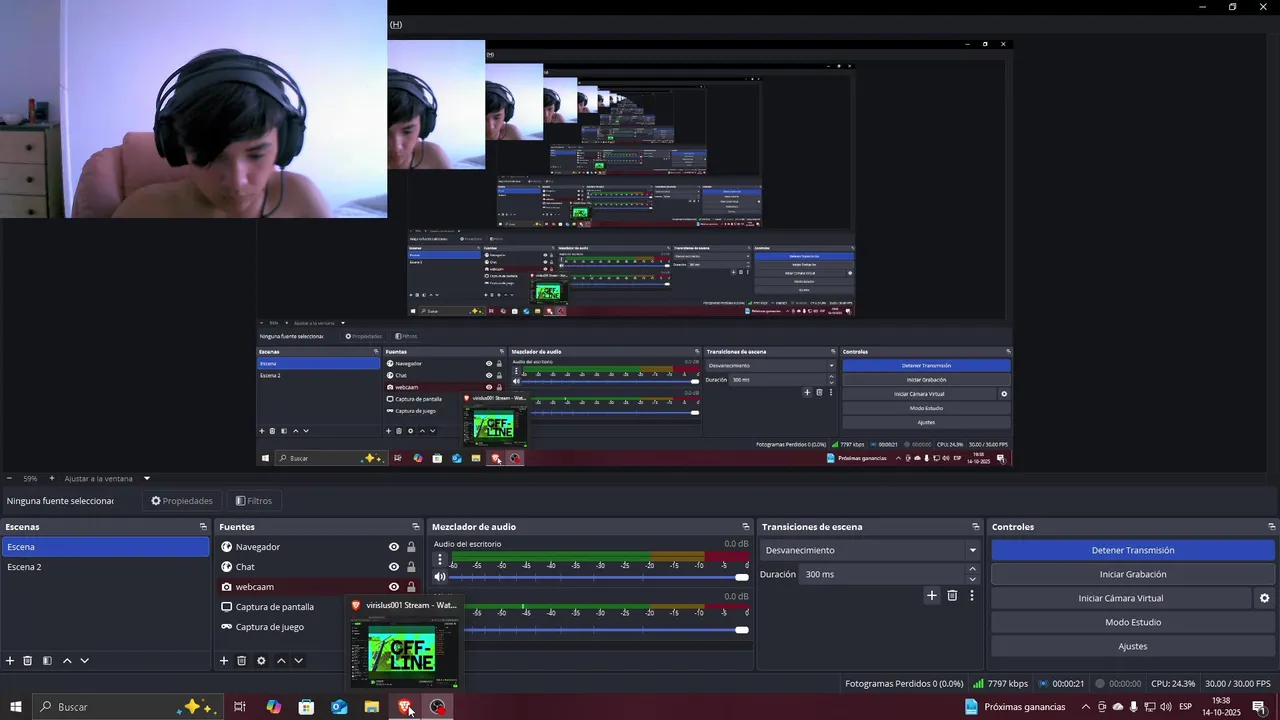Open Microsoft Store from the taskbar

(x=306, y=706)
